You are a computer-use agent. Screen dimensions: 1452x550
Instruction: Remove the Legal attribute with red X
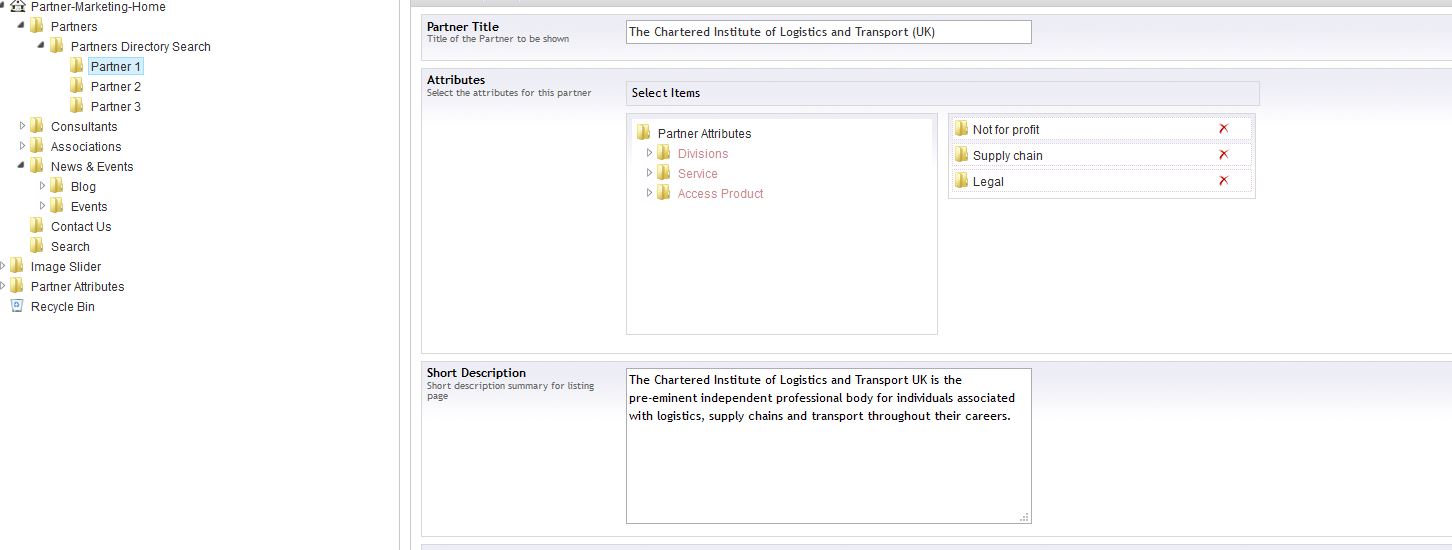tap(1223, 181)
